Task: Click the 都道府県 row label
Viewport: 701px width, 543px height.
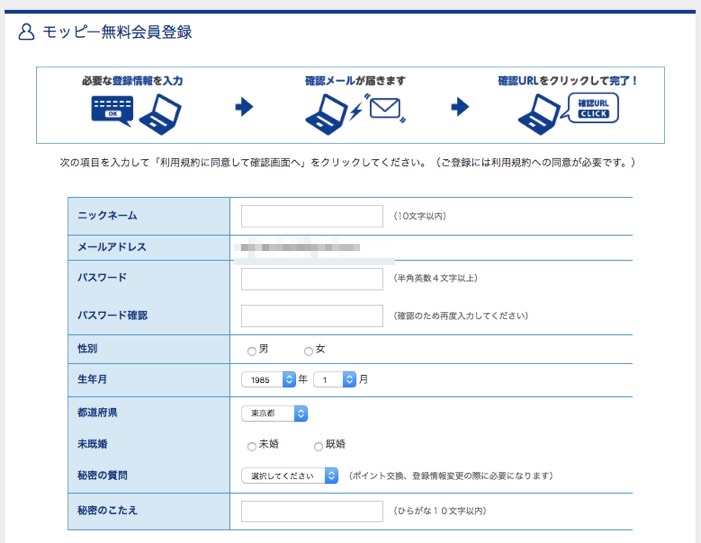Action: pos(97,413)
